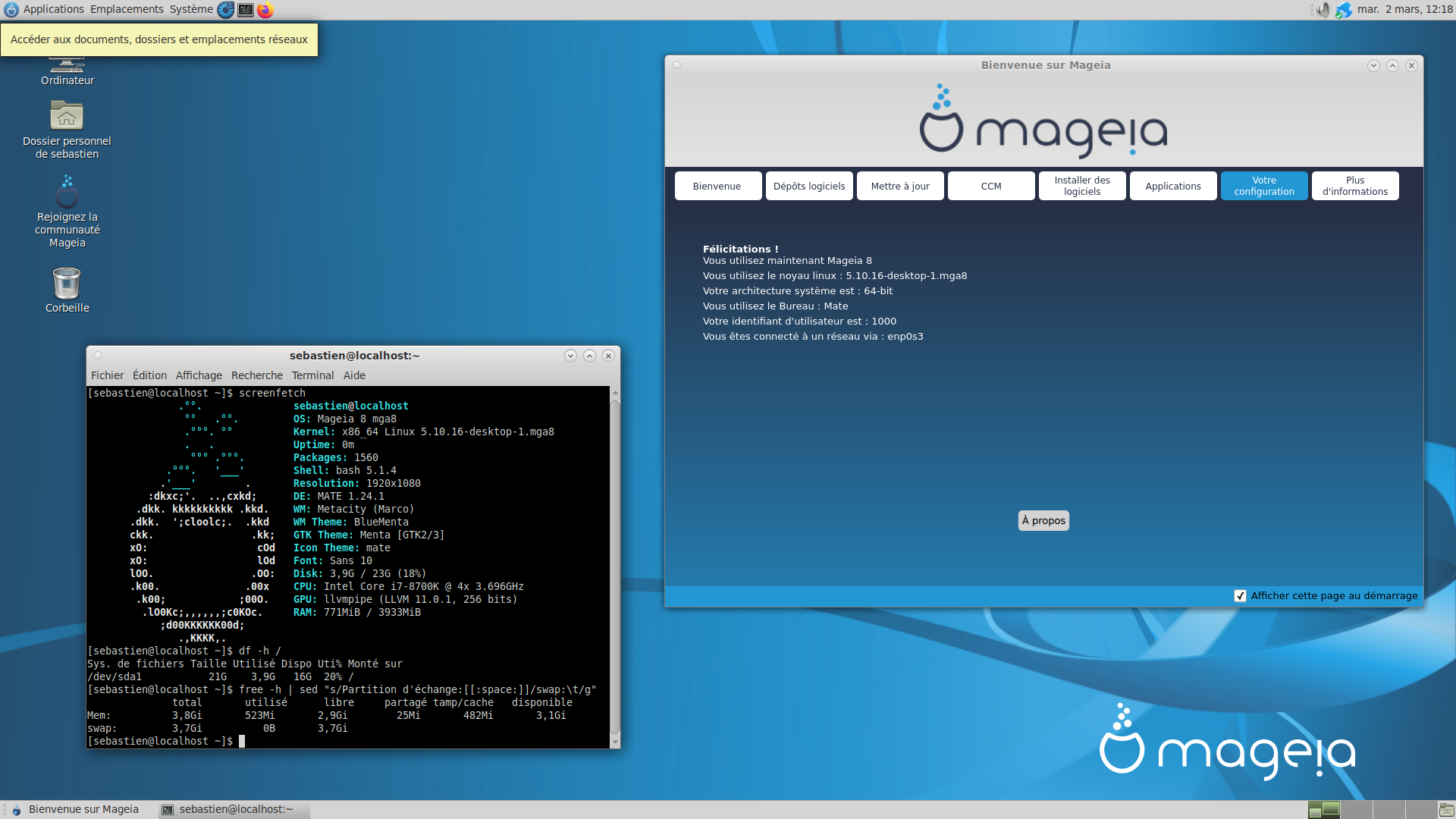Click the volume speaker tray icon
This screenshot has height=819, width=1456.
[1323, 10]
